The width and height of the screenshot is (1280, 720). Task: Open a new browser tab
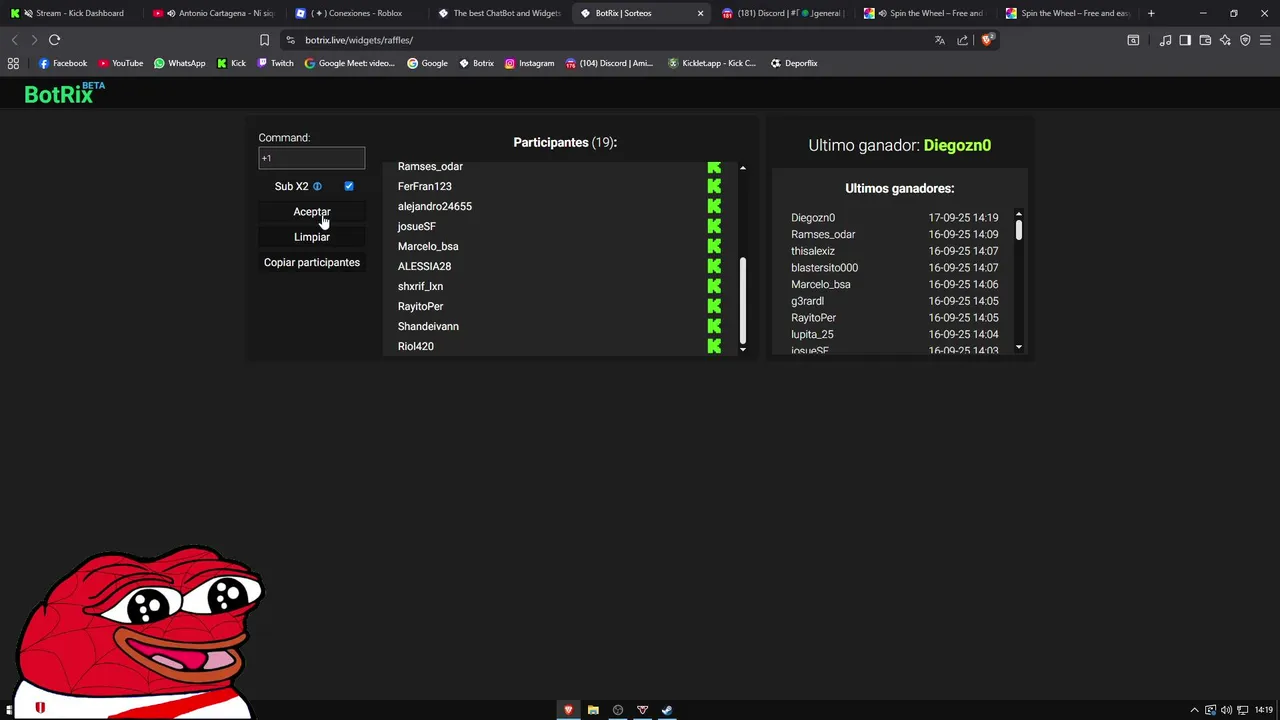1151,13
